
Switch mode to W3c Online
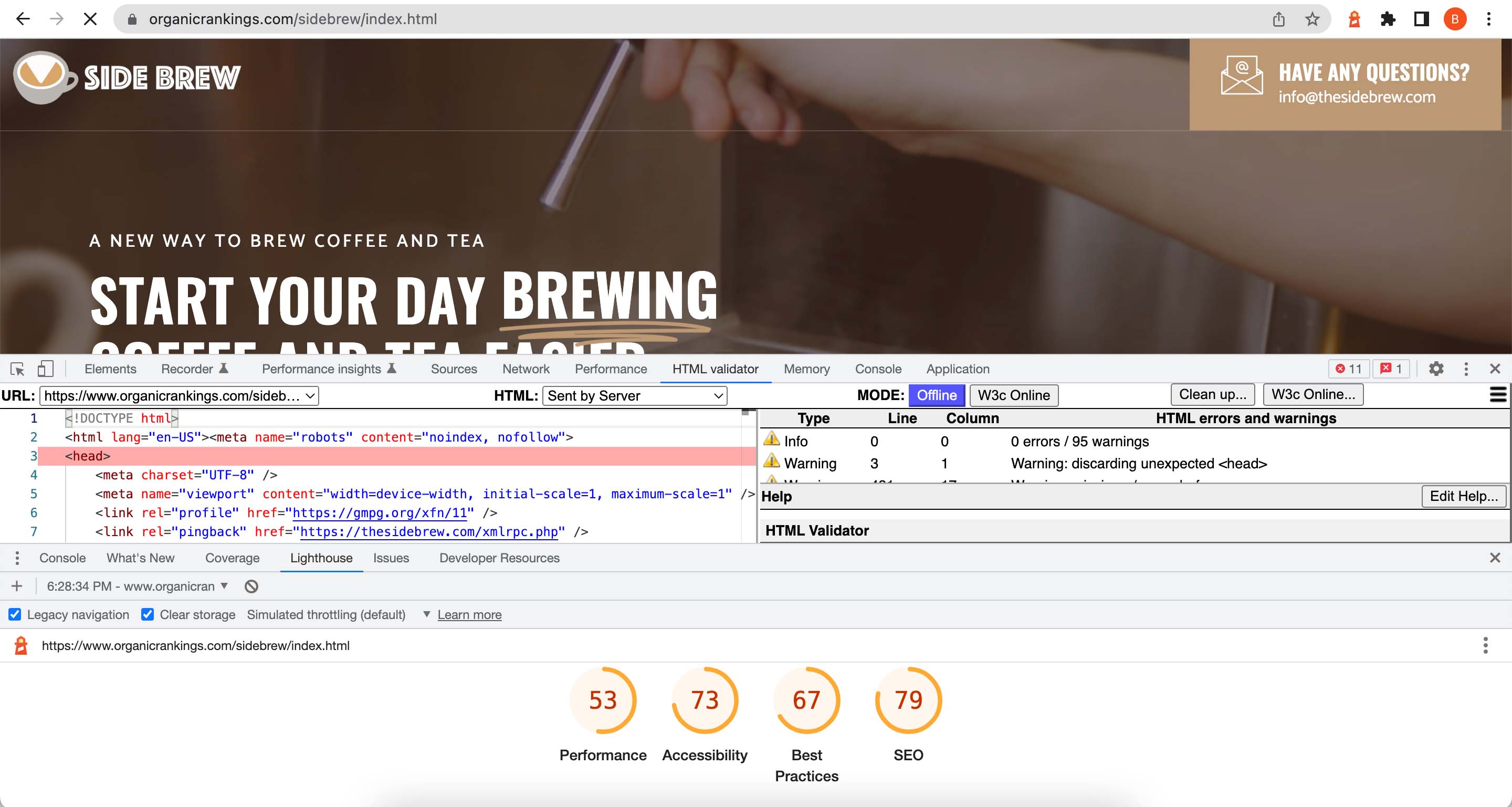coord(1014,395)
